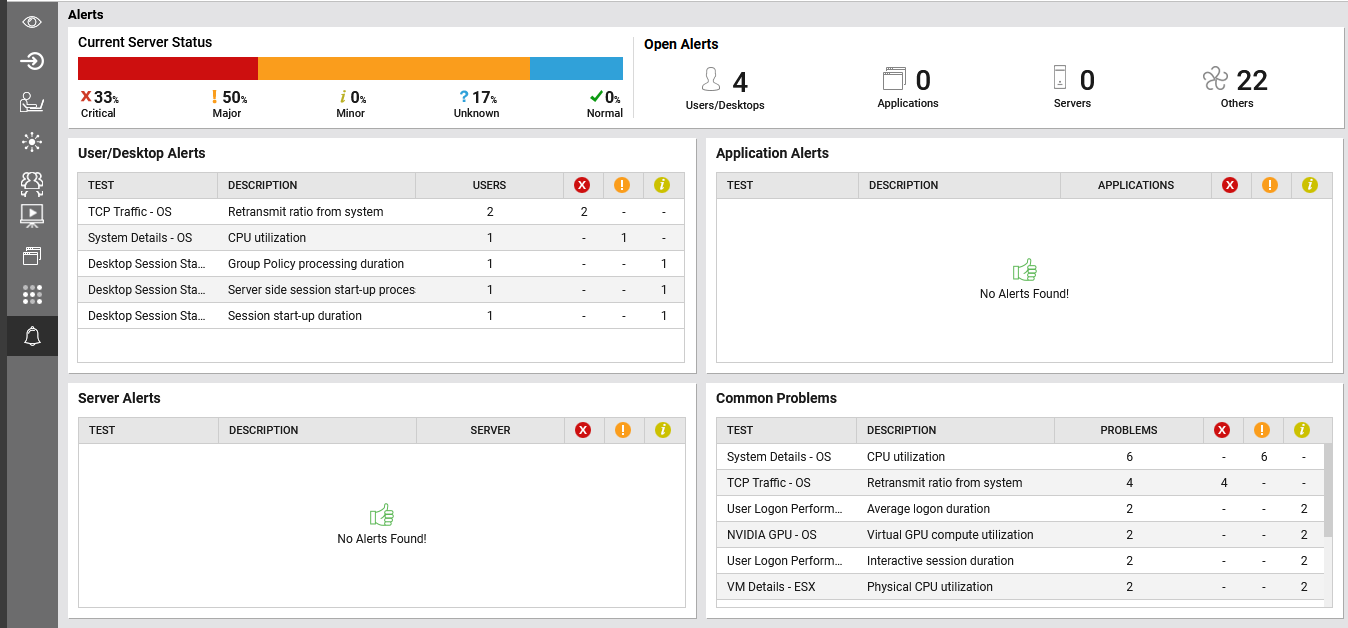Screen dimensions: 1348x628
Task: Click the Others open alerts count
Action: [1251, 80]
